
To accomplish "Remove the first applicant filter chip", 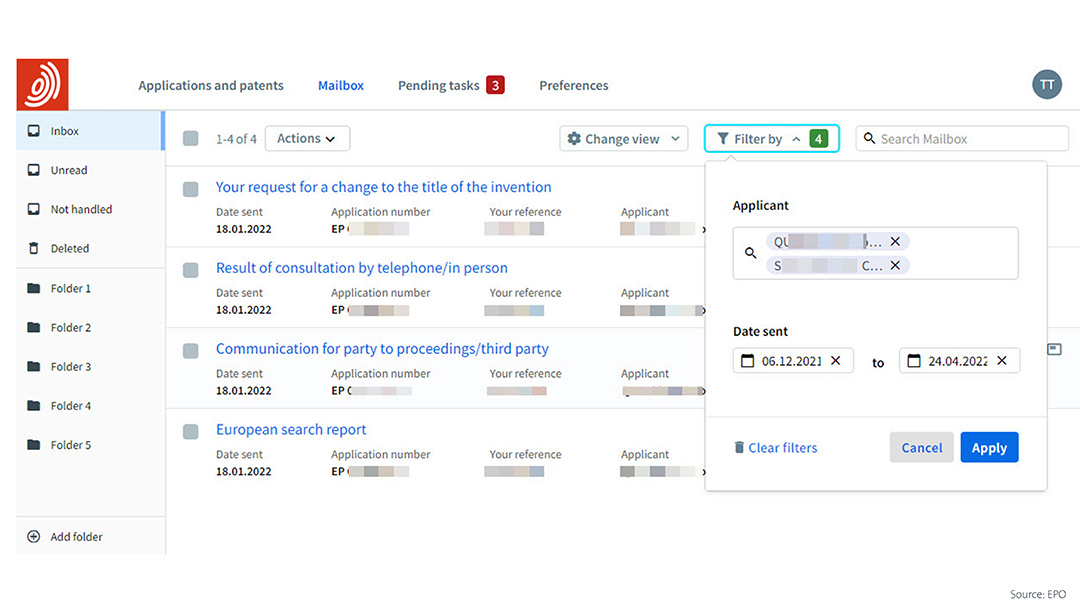I will (895, 242).
